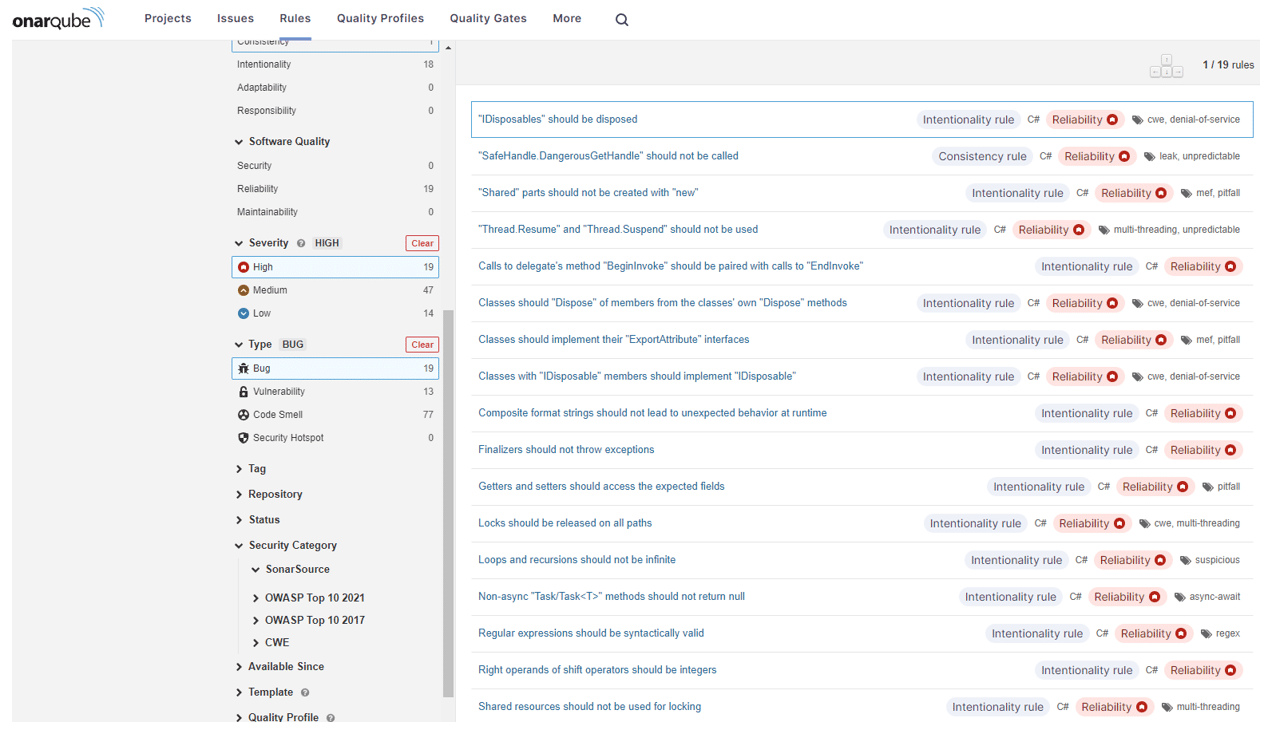This screenshot has height=733, width=1277.
Task: Click the help icon beside Severity heading
Action: click(301, 243)
